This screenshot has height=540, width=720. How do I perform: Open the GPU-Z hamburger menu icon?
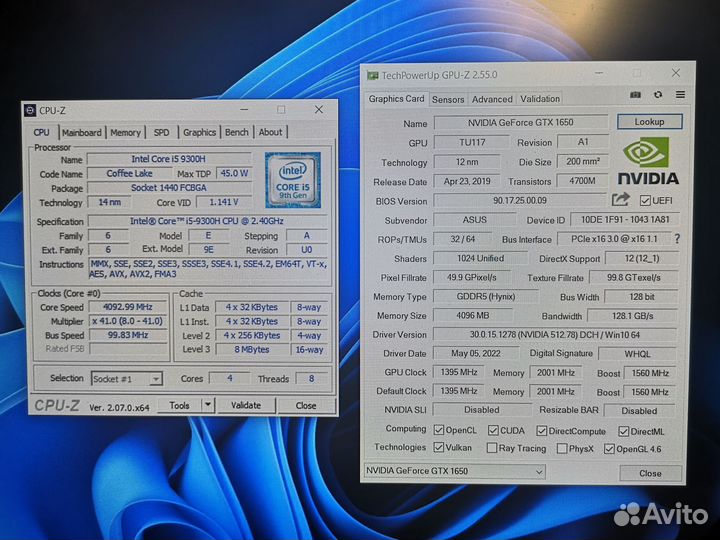click(x=681, y=95)
